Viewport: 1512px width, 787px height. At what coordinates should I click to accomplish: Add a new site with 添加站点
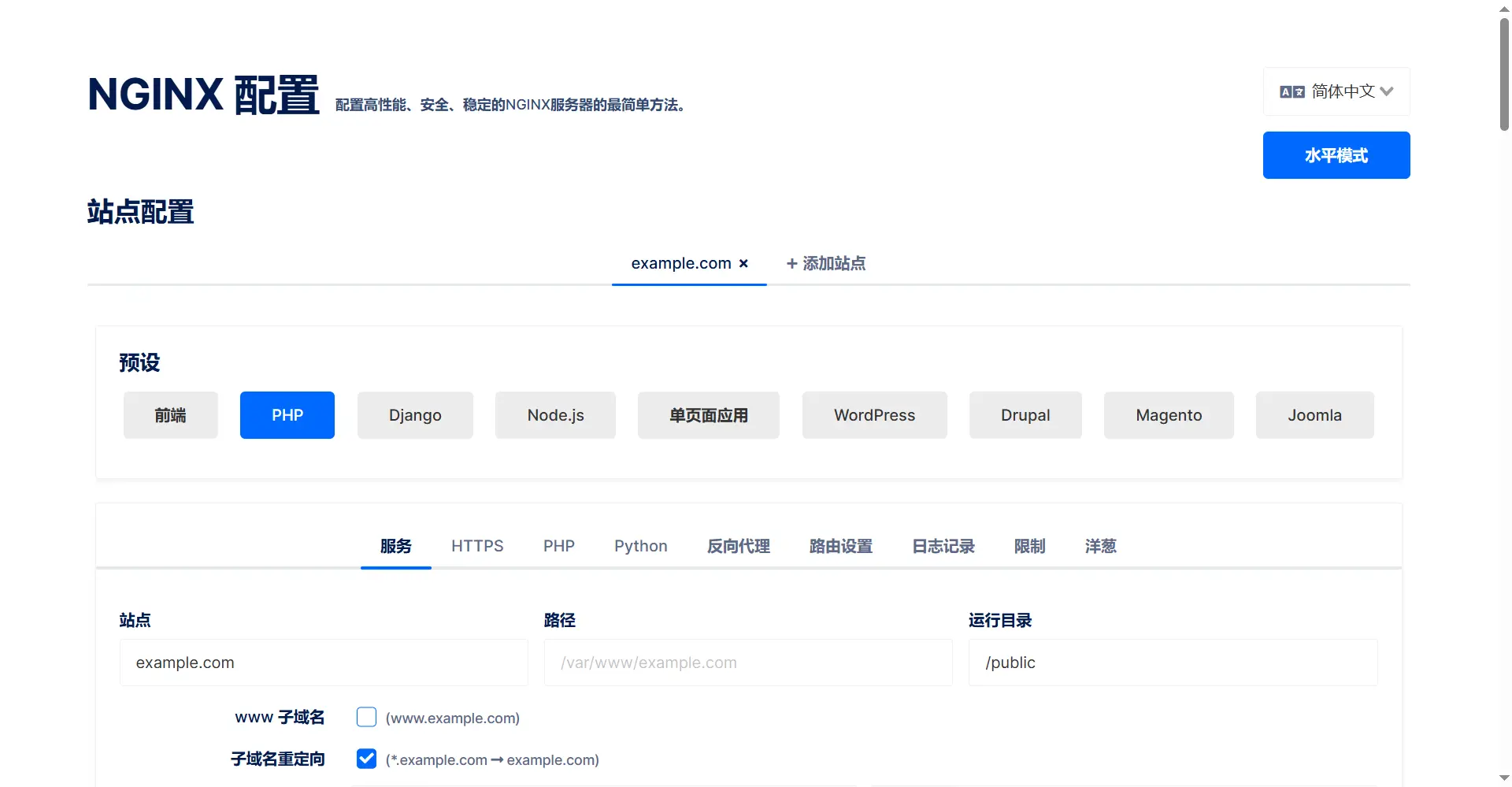[x=826, y=263]
